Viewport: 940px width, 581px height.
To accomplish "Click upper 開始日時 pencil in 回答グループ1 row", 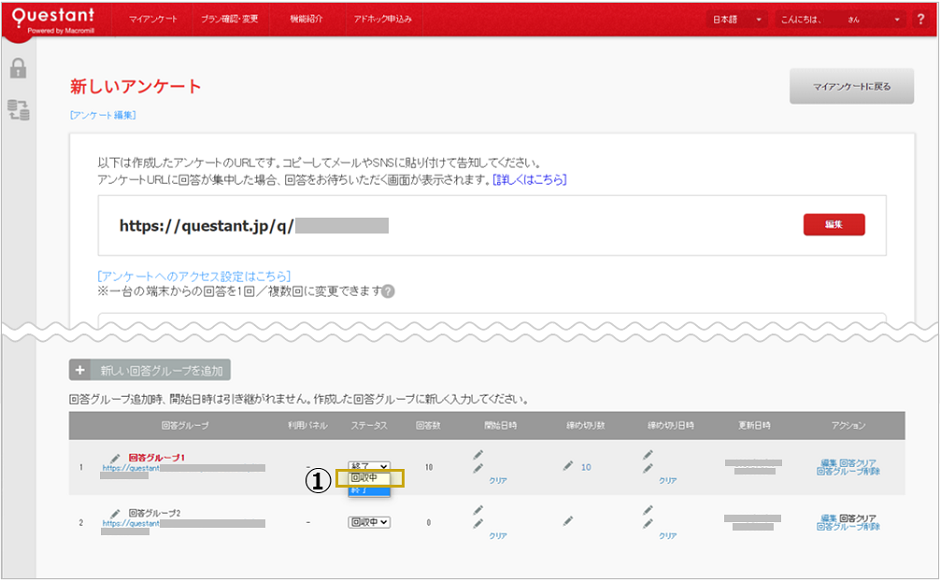I will (x=478, y=455).
